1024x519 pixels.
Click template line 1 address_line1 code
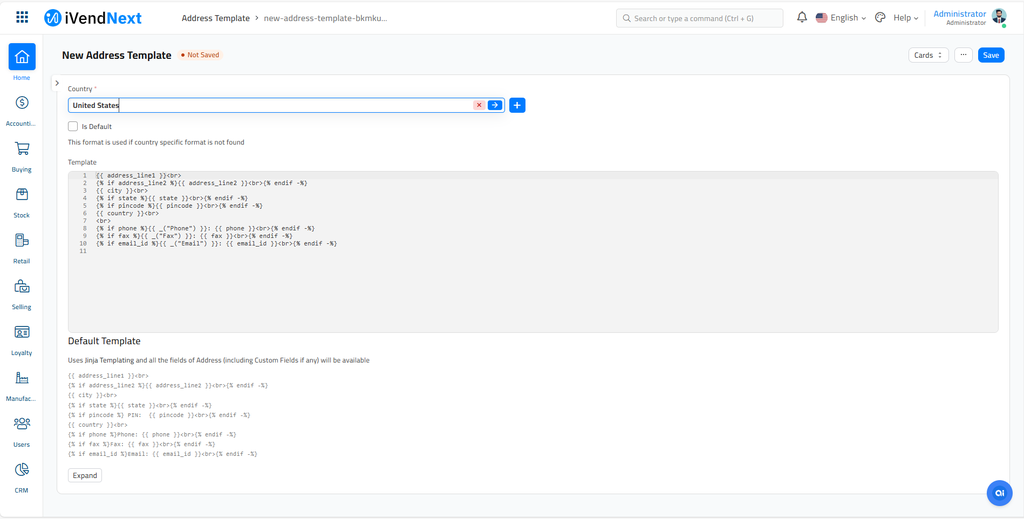tap(138, 176)
